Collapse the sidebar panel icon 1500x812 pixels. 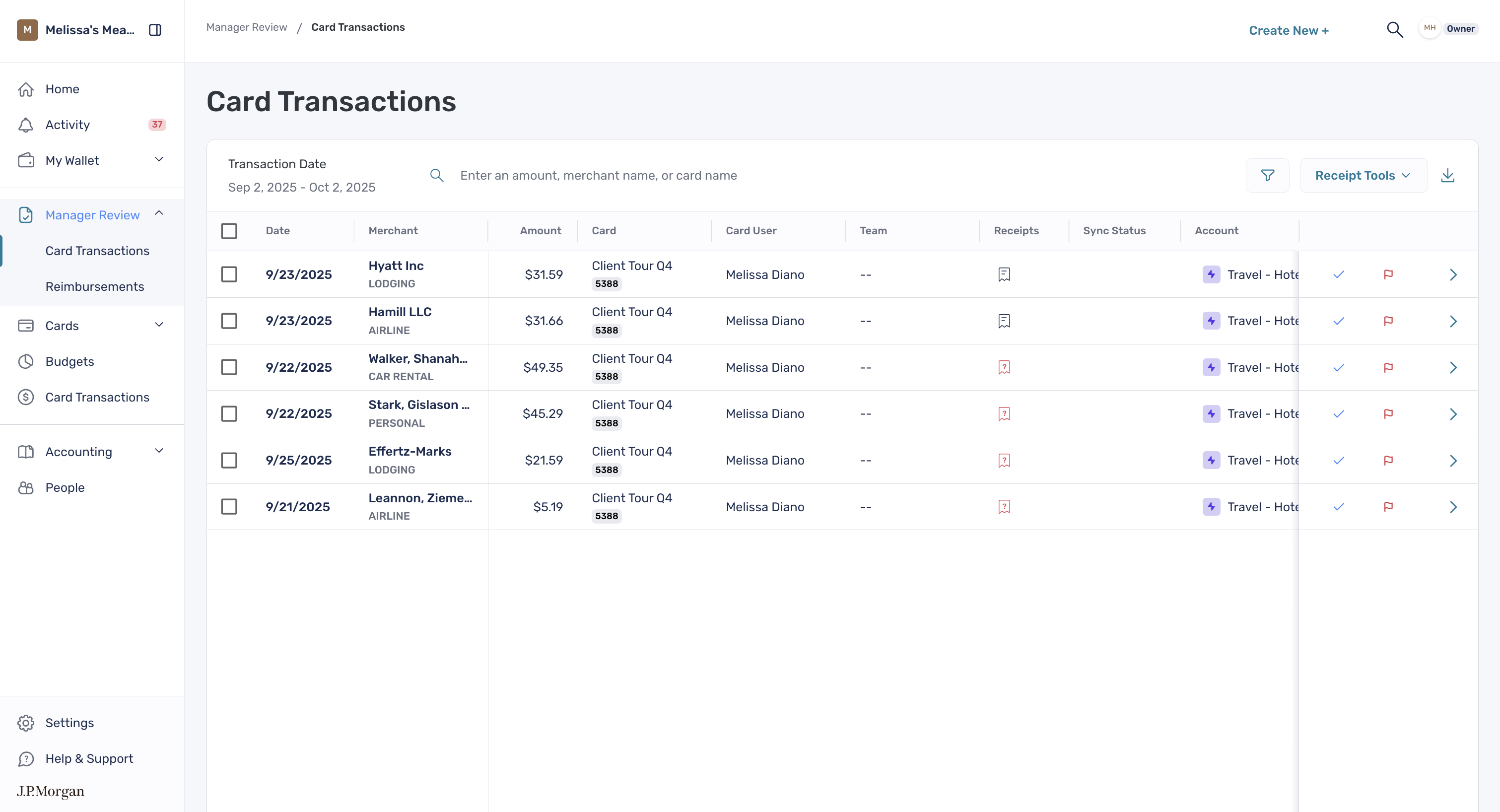(x=155, y=30)
